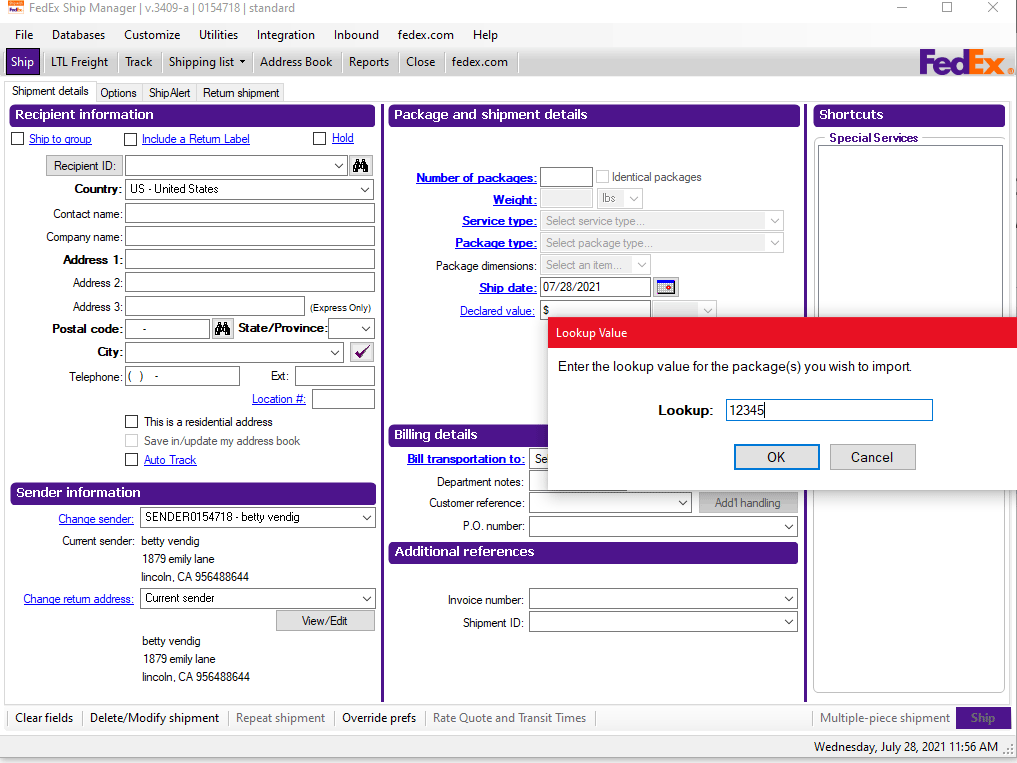Expand the Change sender dropdown
1017x763 pixels.
tap(366, 517)
